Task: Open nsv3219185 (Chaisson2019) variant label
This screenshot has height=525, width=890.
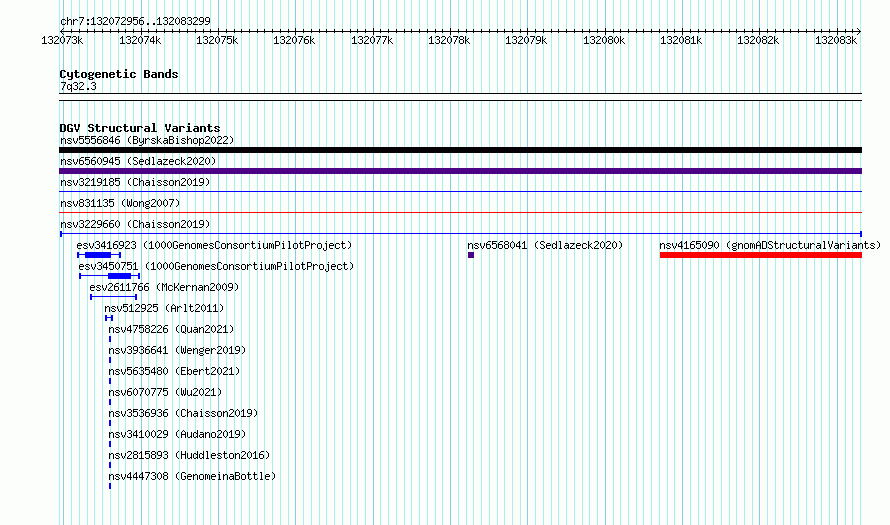Action: point(135,182)
